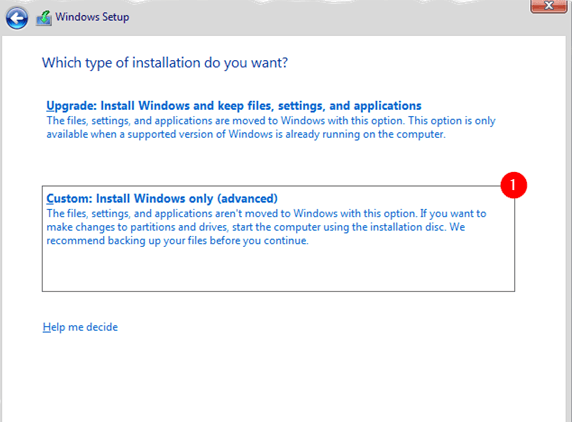This screenshot has width=572, height=422.
Task: Click "recommend backing up your files" sentence
Action: pos(177,241)
